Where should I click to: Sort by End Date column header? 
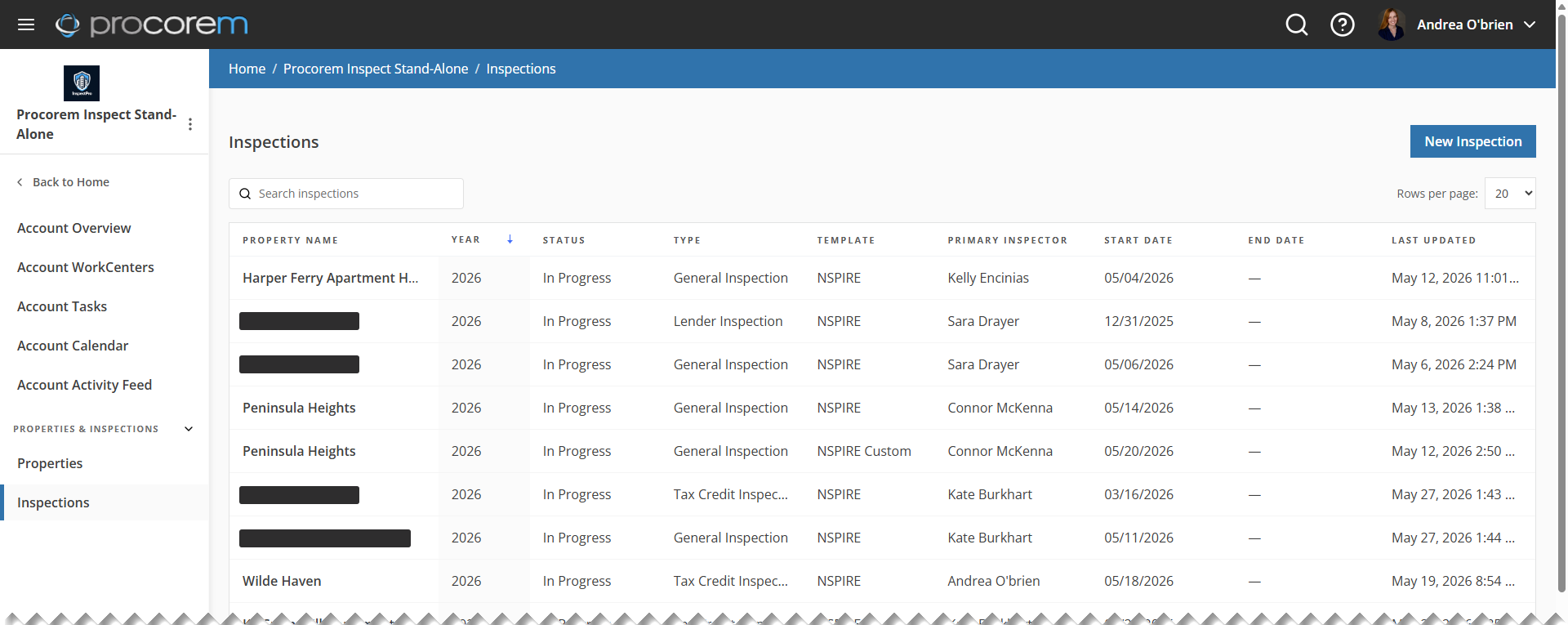(x=1276, y=240)
